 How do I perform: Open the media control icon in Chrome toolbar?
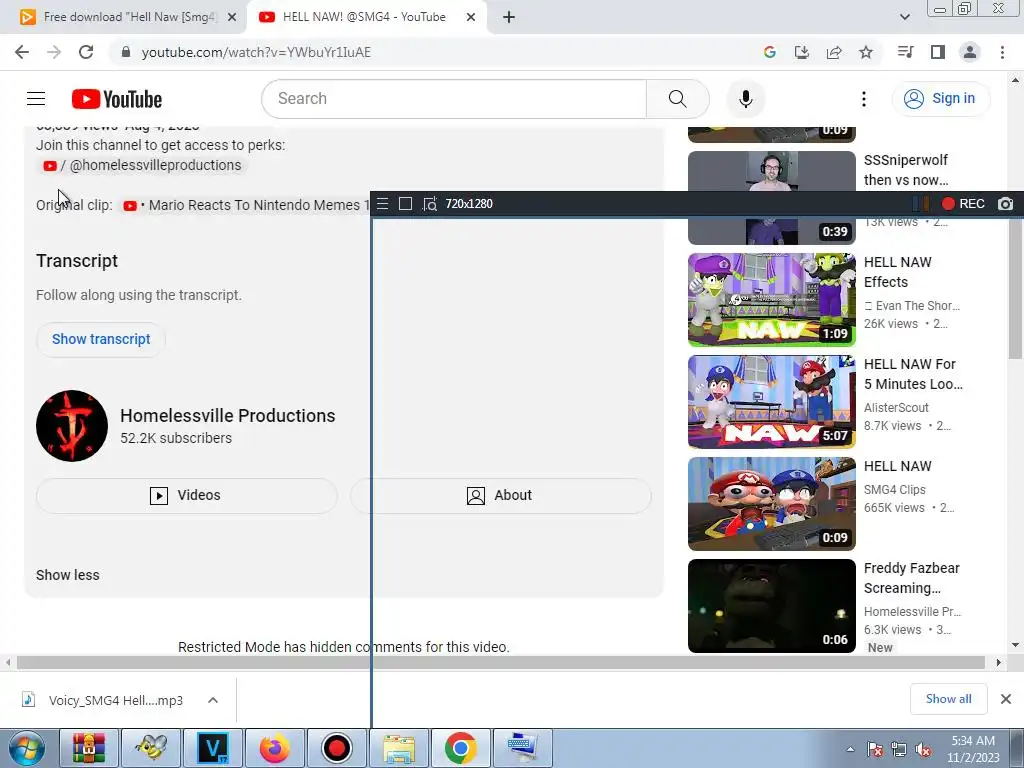click(905, 52)
